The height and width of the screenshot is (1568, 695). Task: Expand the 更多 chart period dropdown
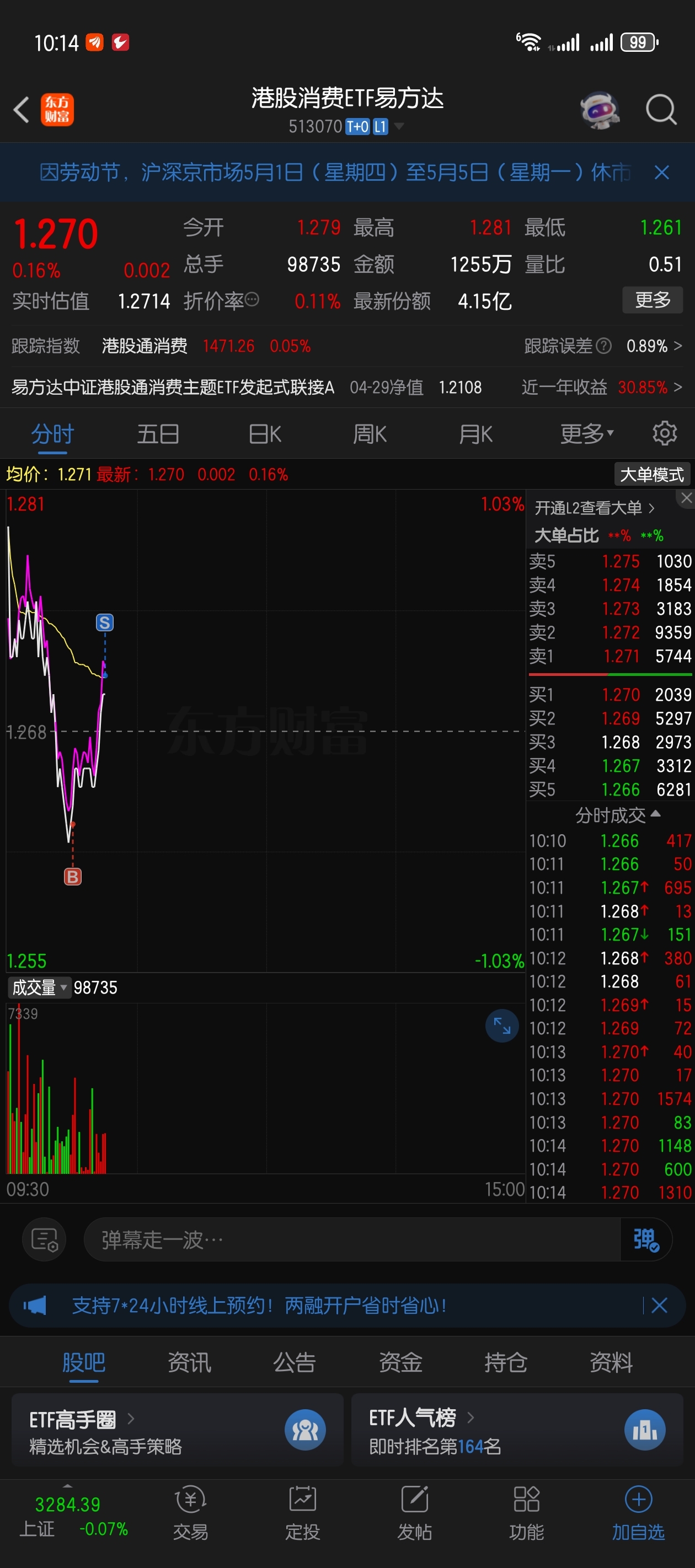point(586,433)
